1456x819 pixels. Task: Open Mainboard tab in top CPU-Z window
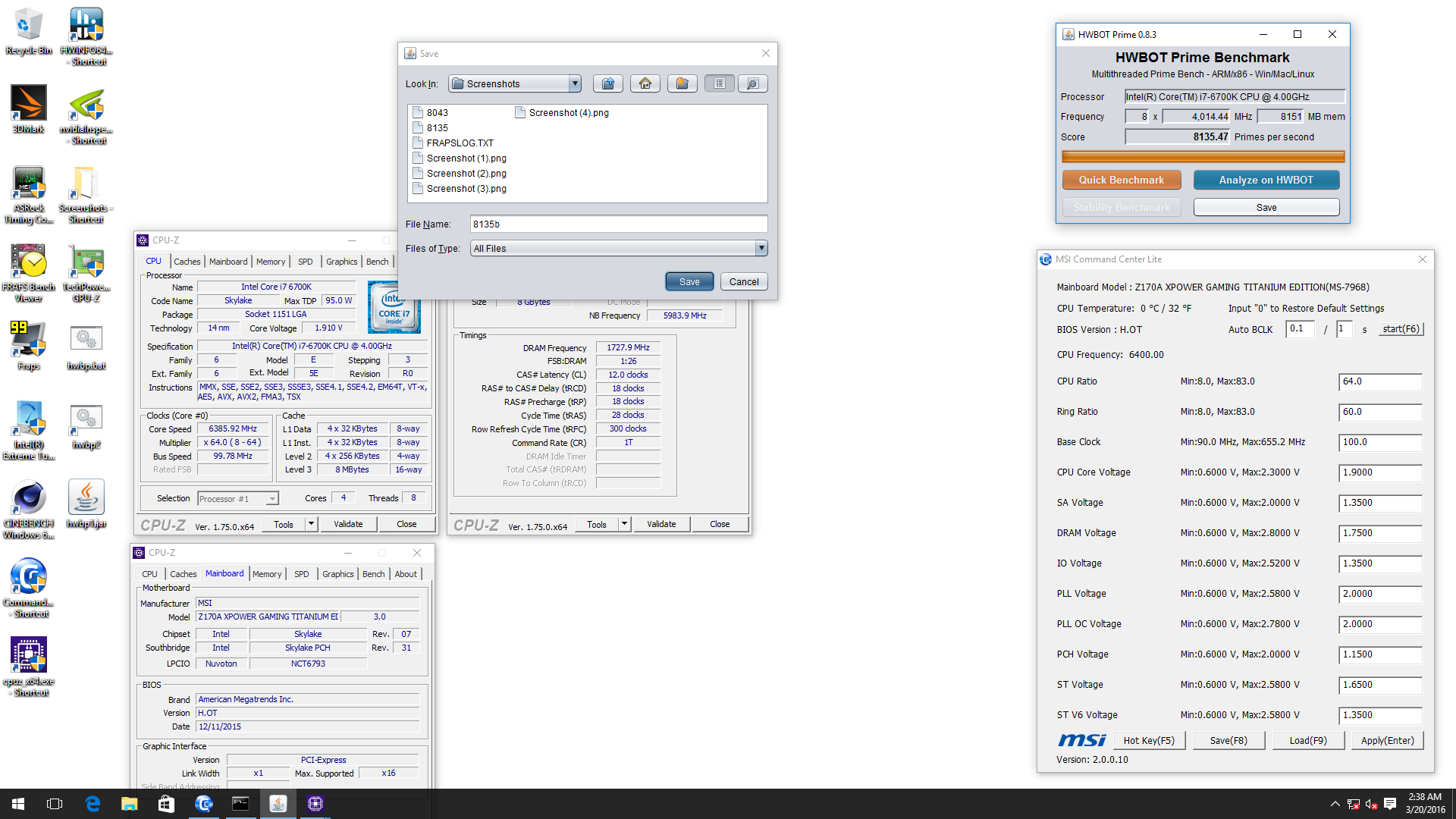pyautogui.click(x=228, y=262)
